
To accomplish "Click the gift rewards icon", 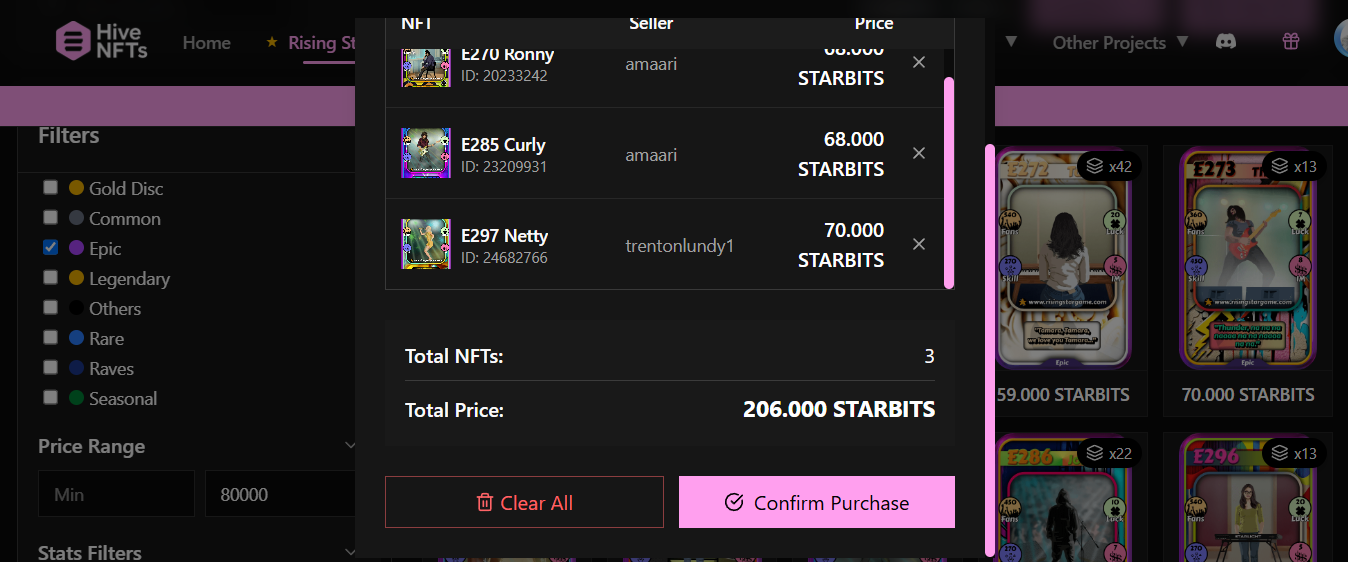I will (x=1291, y=42).
